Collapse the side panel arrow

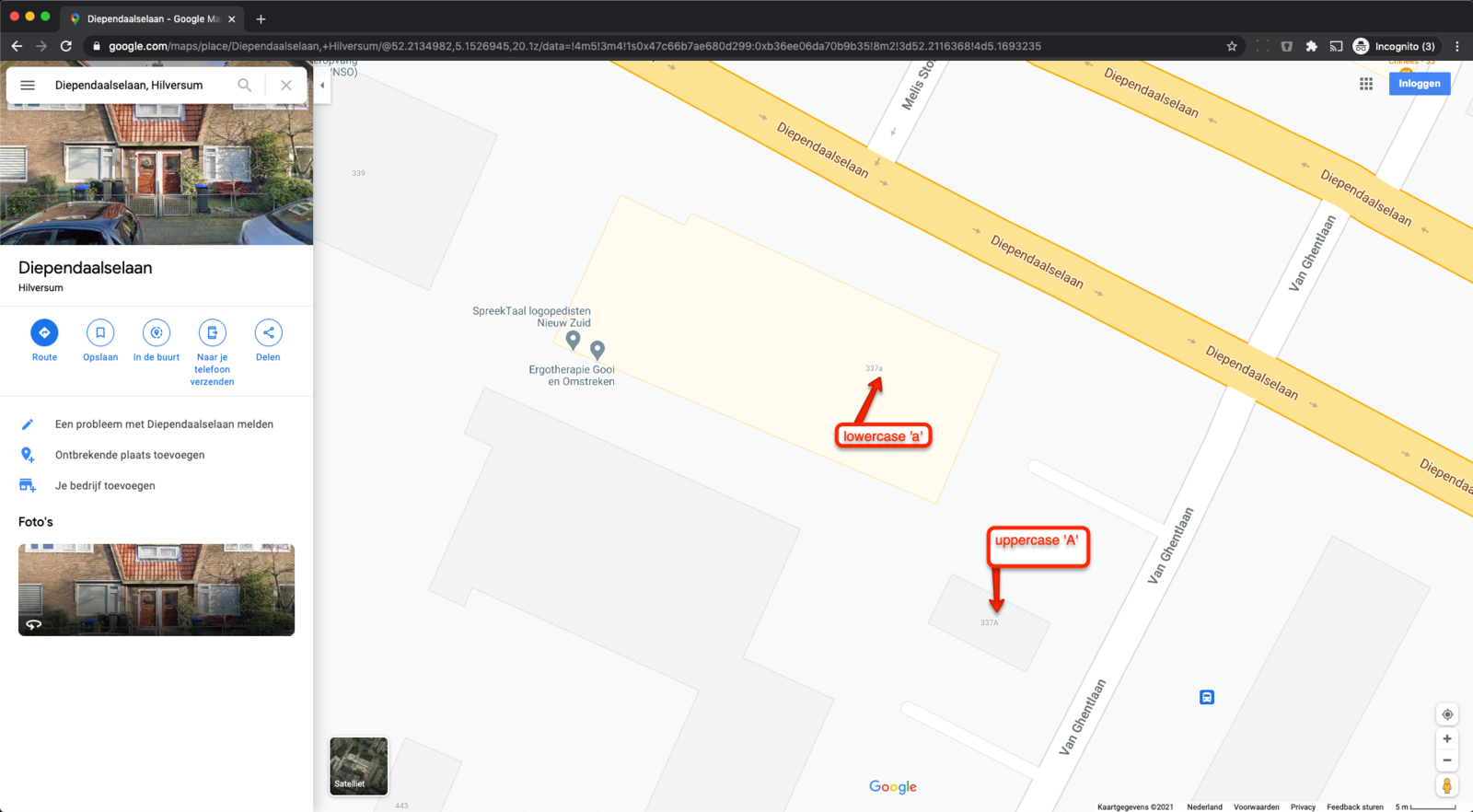tap(322, 85)
